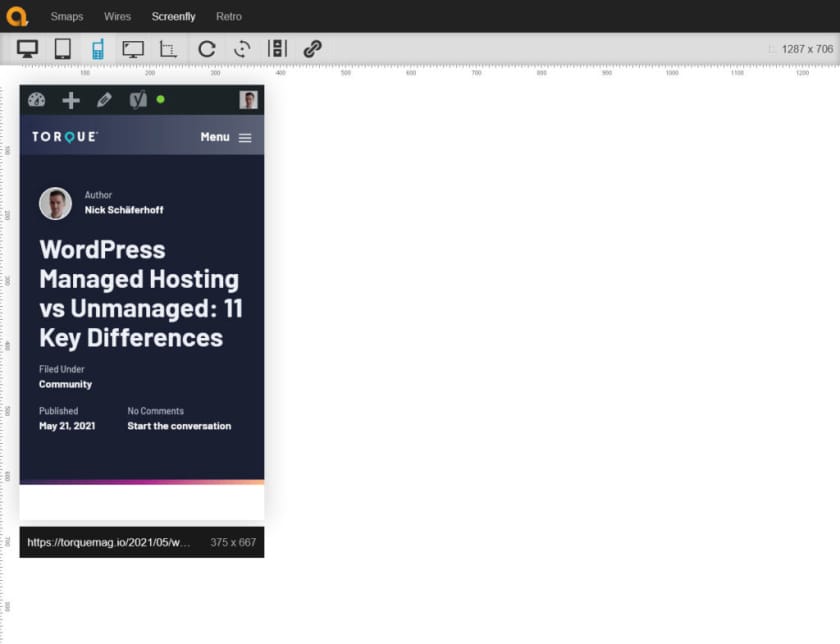840x644 pixels.
Task: Open the custom screen size crop icon
Action: tap(168, 49)
